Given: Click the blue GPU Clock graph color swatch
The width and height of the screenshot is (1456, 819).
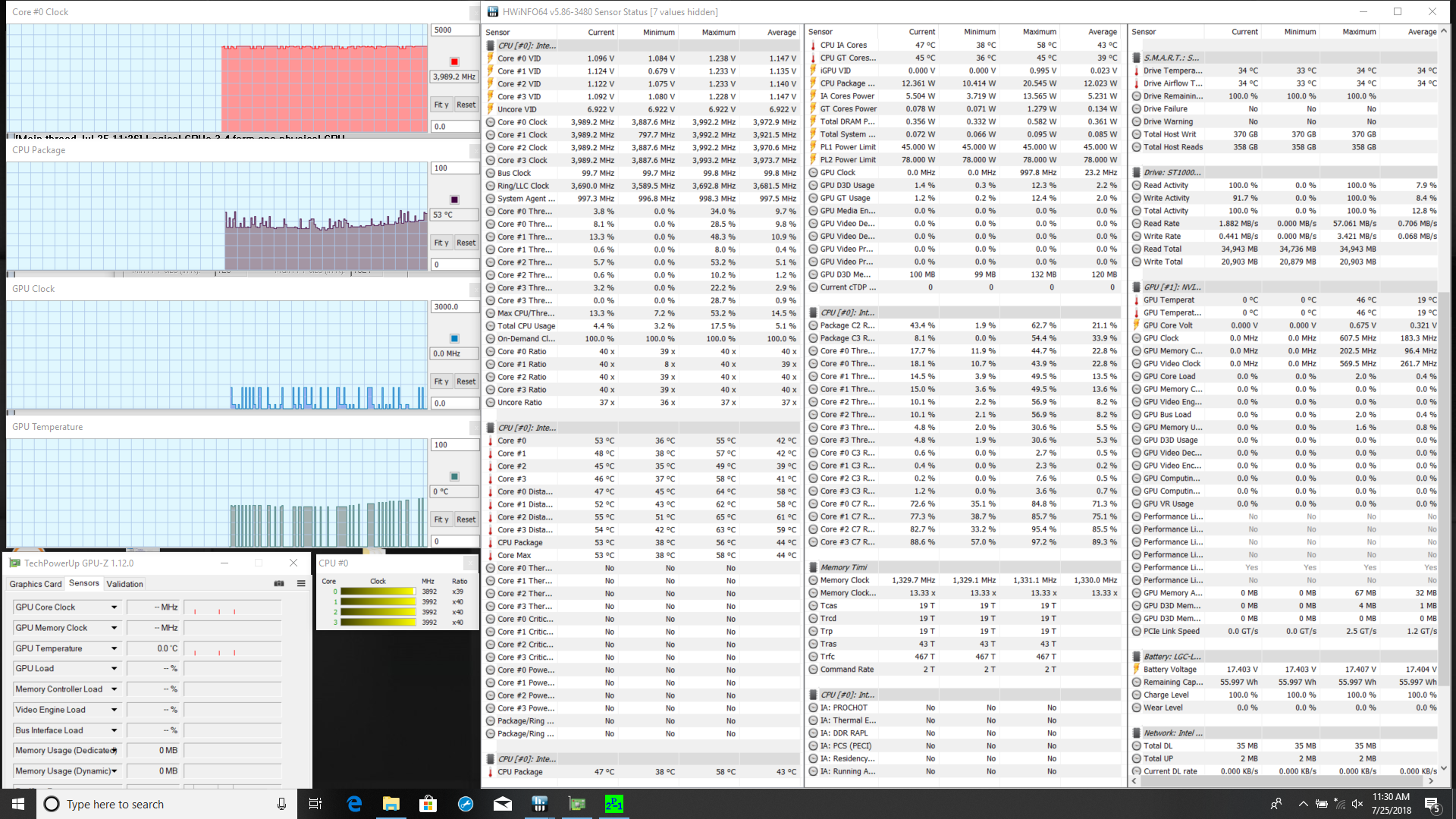Looking at the screenshot, I should (x=454, y=338).
